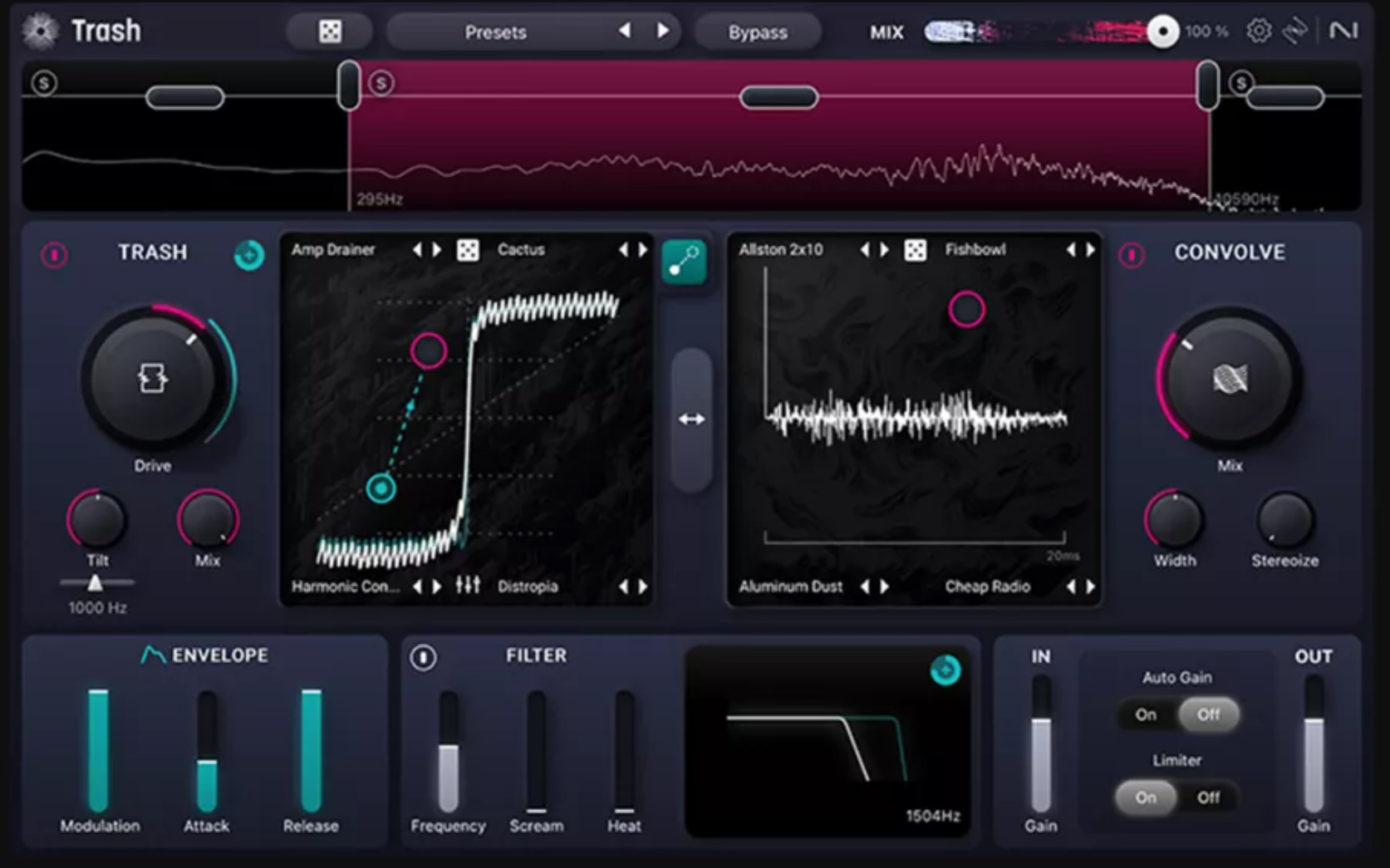Select the pink node in the Convolve pad
This screenshot has width=1390, height=868.
click(966, 309)
